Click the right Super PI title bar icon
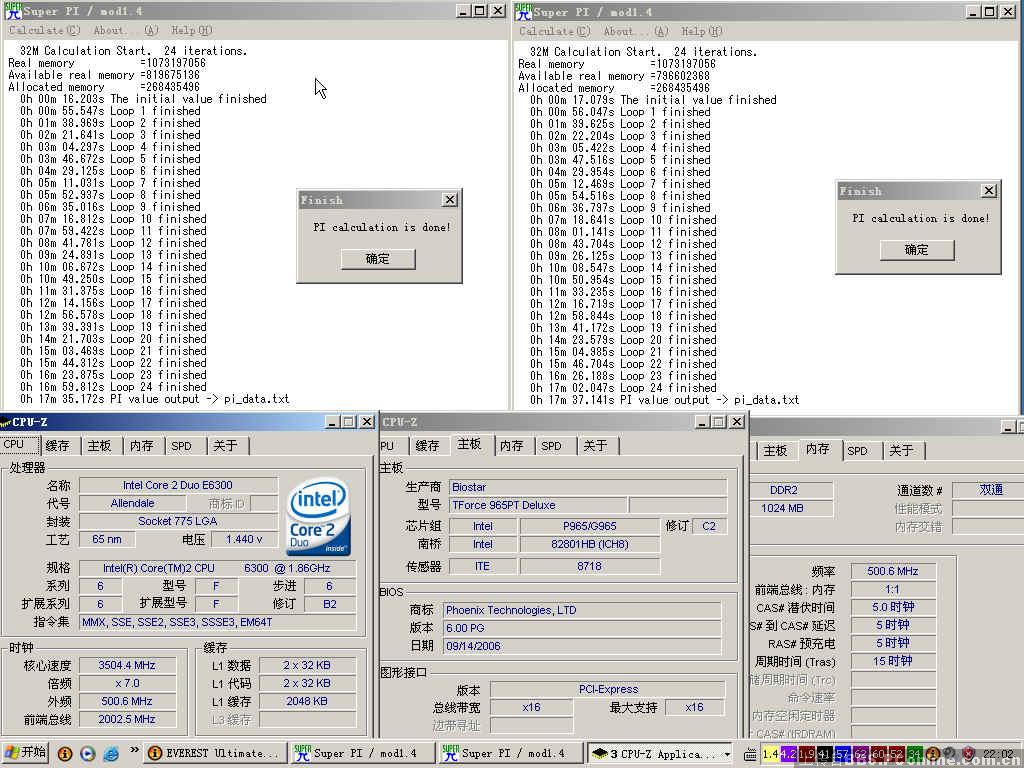This screenshot has width=1024, height=768. pos(524,11)
